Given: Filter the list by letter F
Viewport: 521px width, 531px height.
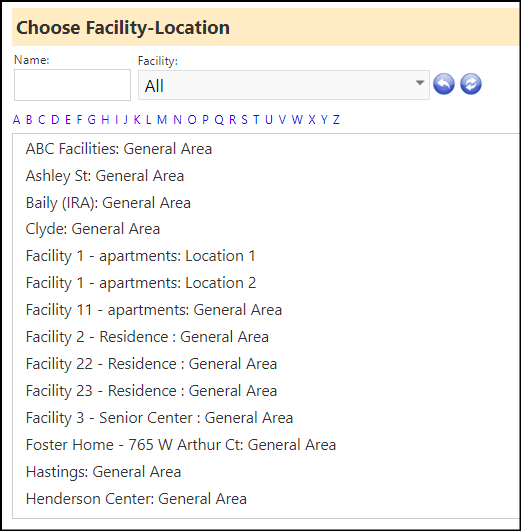Looking at the screenshot, I should (79, 120).
